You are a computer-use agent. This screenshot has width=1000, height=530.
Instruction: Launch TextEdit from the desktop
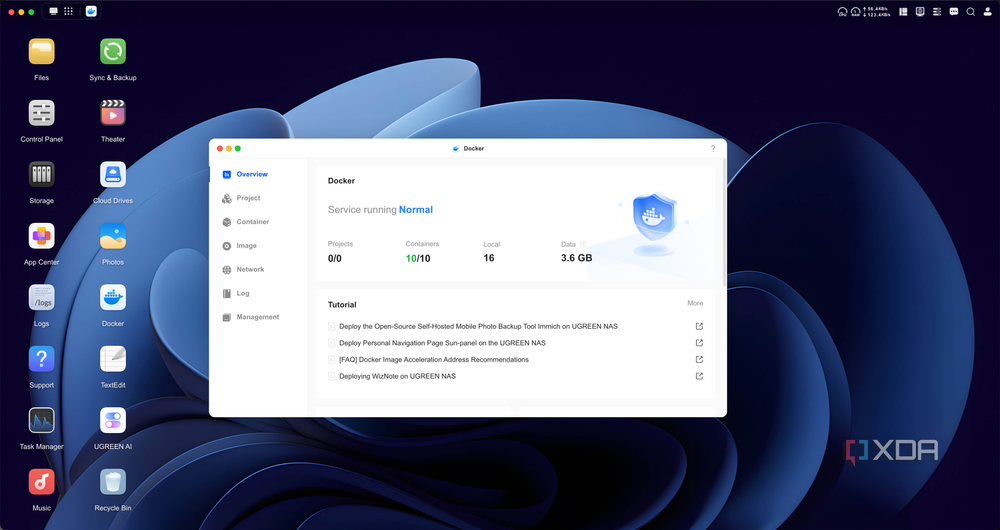(x=113, y=359)
